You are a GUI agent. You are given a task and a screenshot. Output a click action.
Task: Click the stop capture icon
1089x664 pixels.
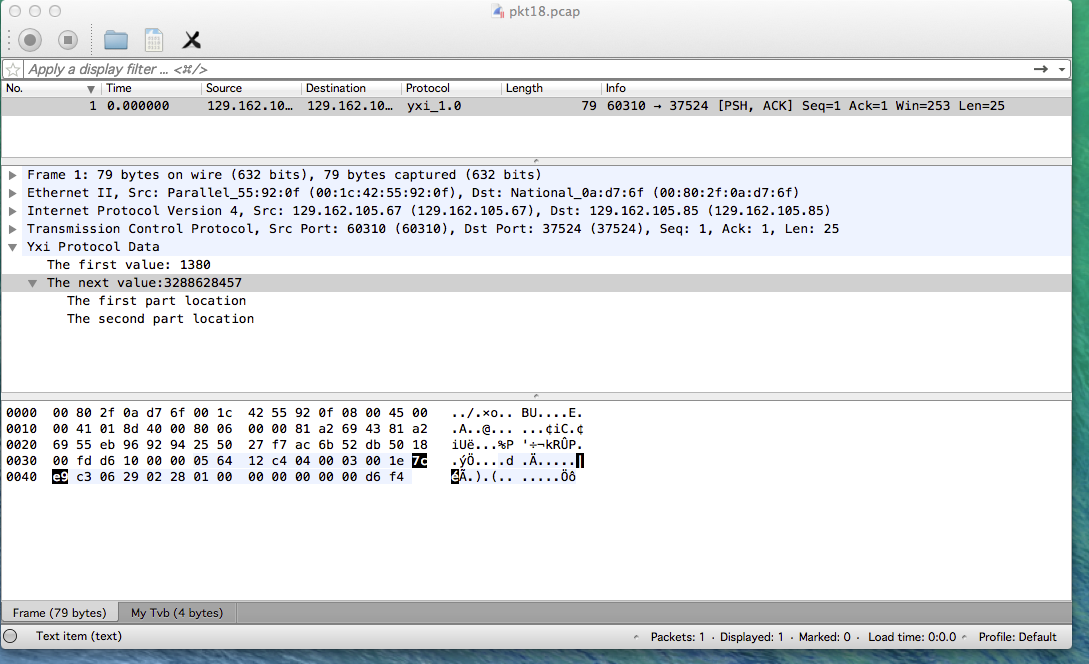[67, 40]
